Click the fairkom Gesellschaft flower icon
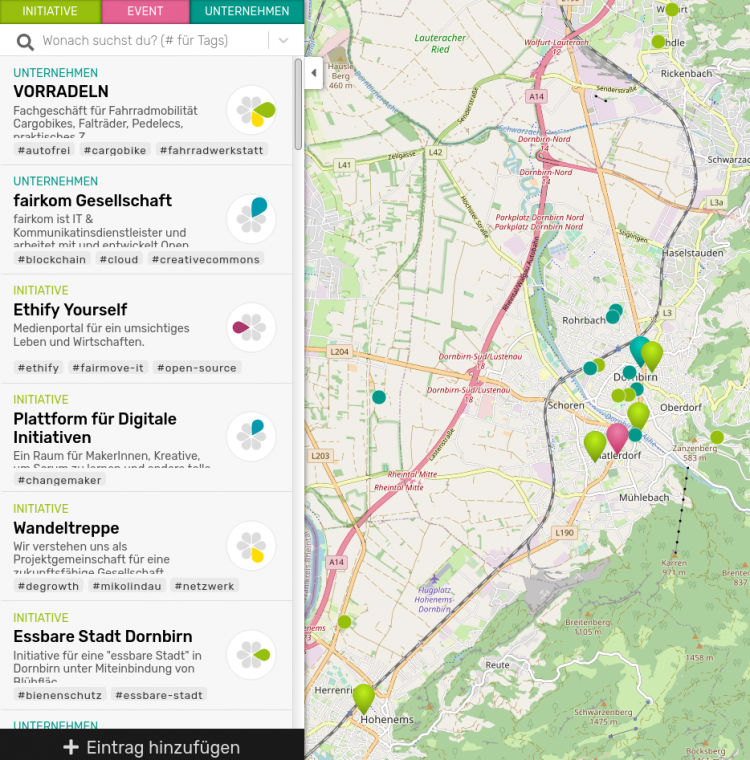 252,218
